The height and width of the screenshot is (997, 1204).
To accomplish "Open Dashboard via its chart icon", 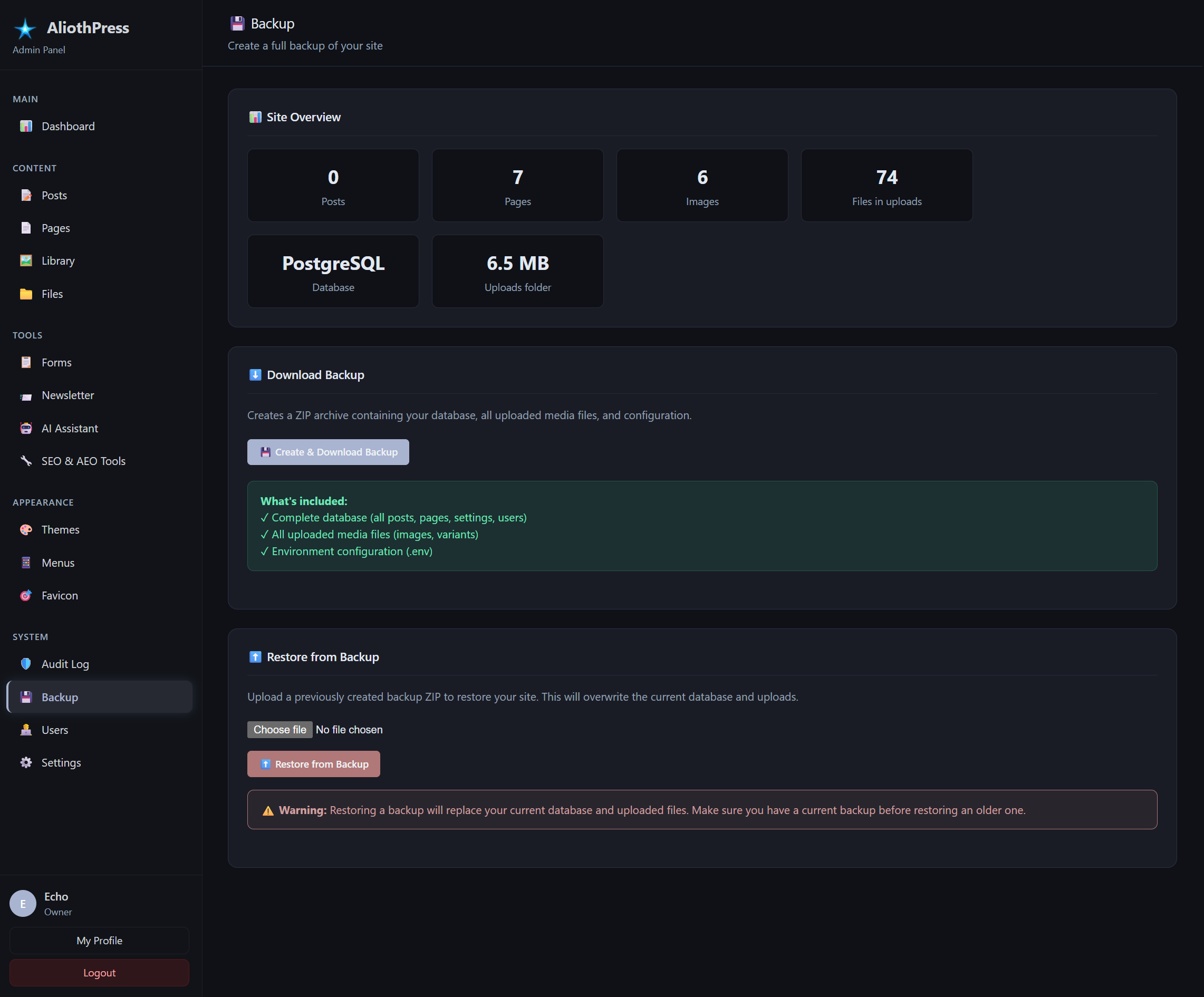I will coord(26,126).
